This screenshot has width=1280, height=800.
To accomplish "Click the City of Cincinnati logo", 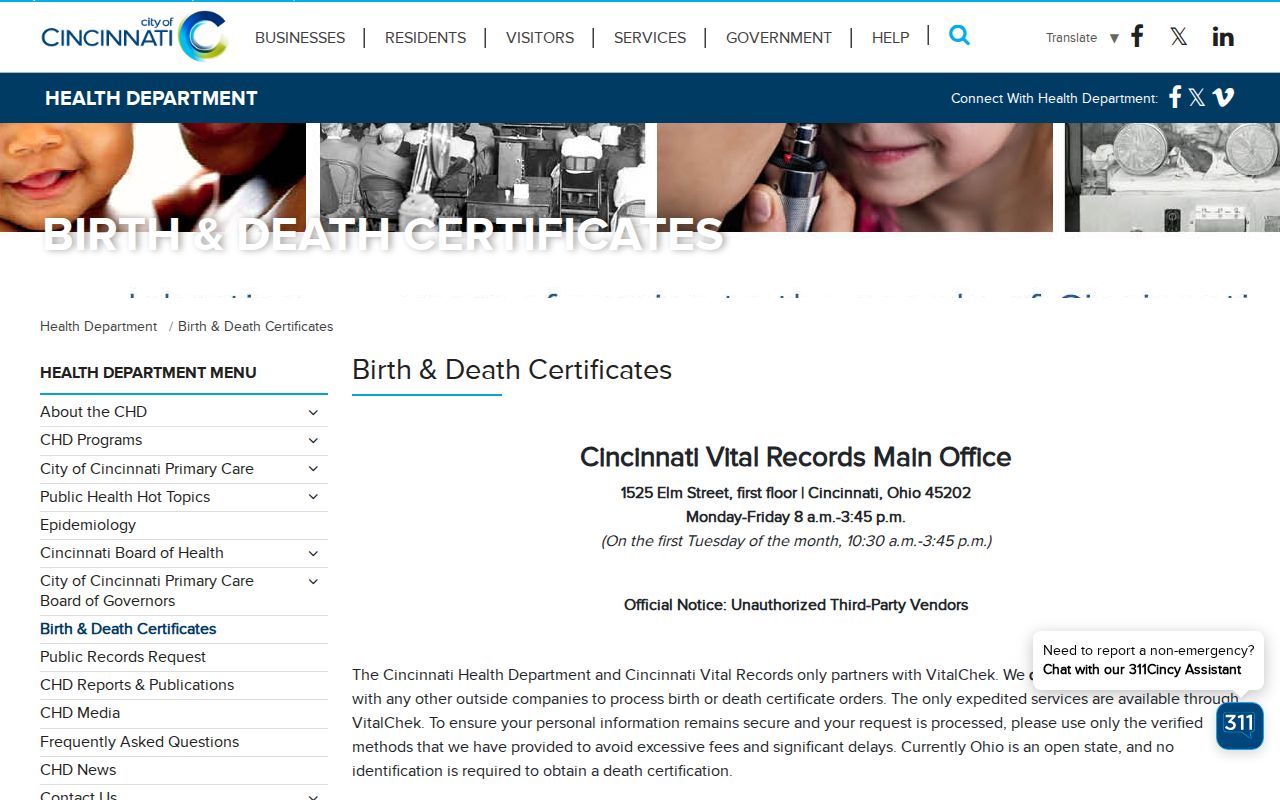I will pyautogui.click(x=134, y=37).
